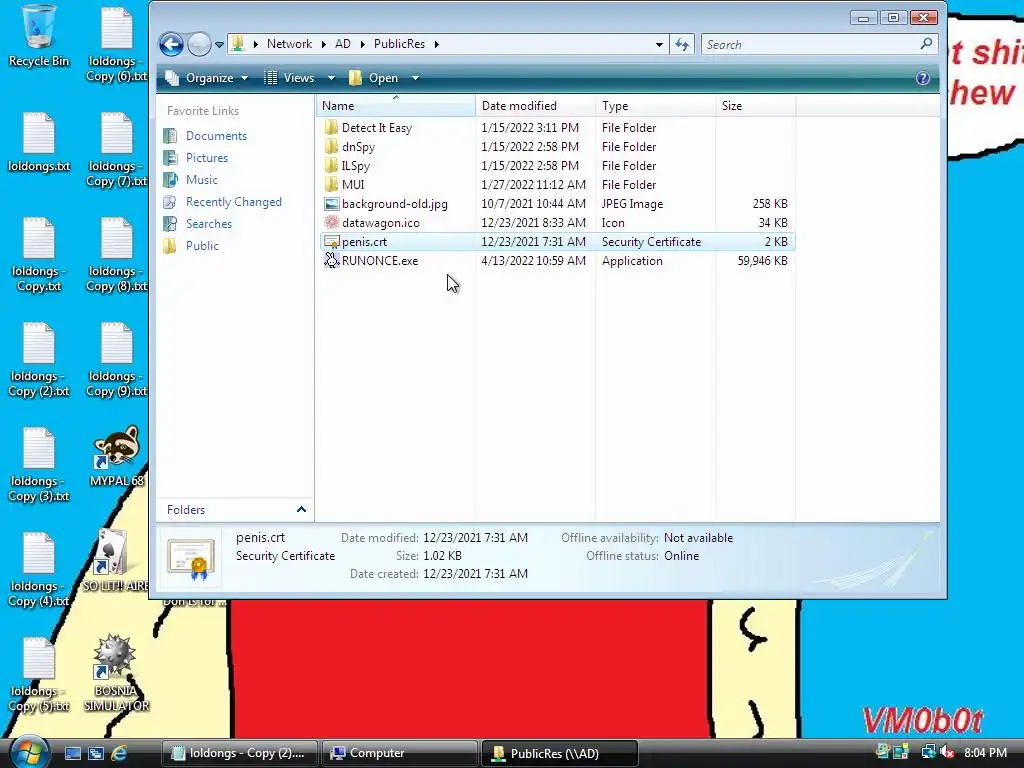
Task: Select the background-old.jpg image file
Action: point(394,204)
